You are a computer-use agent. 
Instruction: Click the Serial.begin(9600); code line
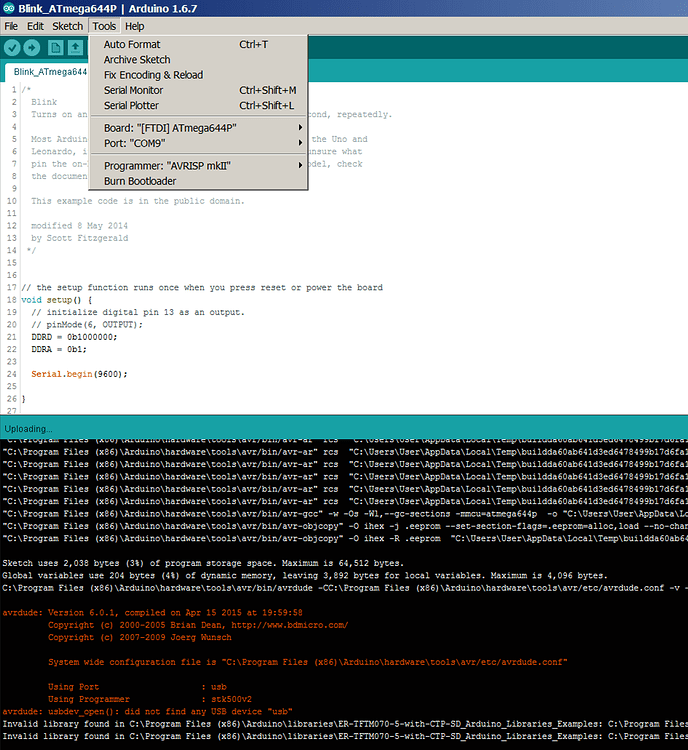(79, 374)
